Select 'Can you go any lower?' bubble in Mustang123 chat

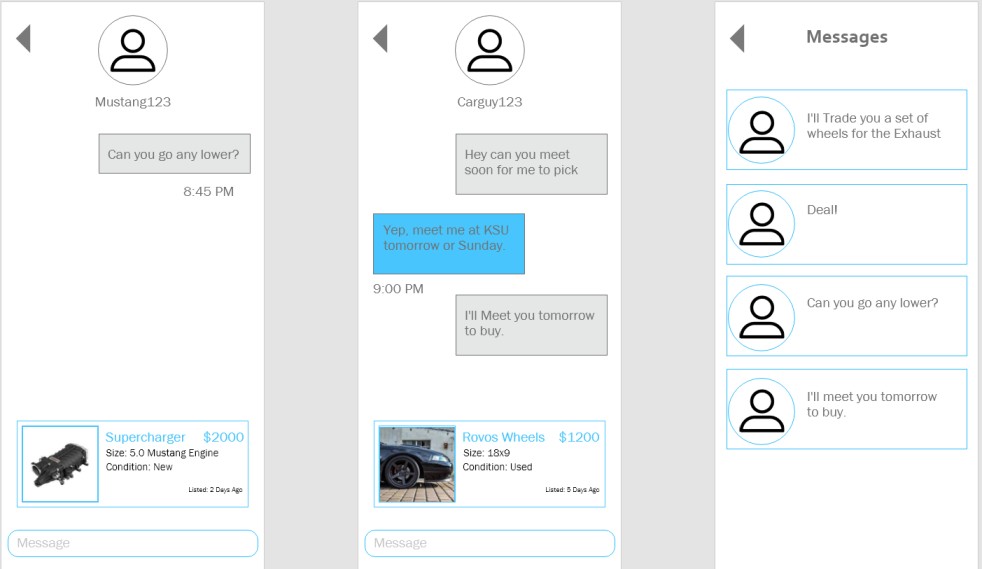coord(175,153)
